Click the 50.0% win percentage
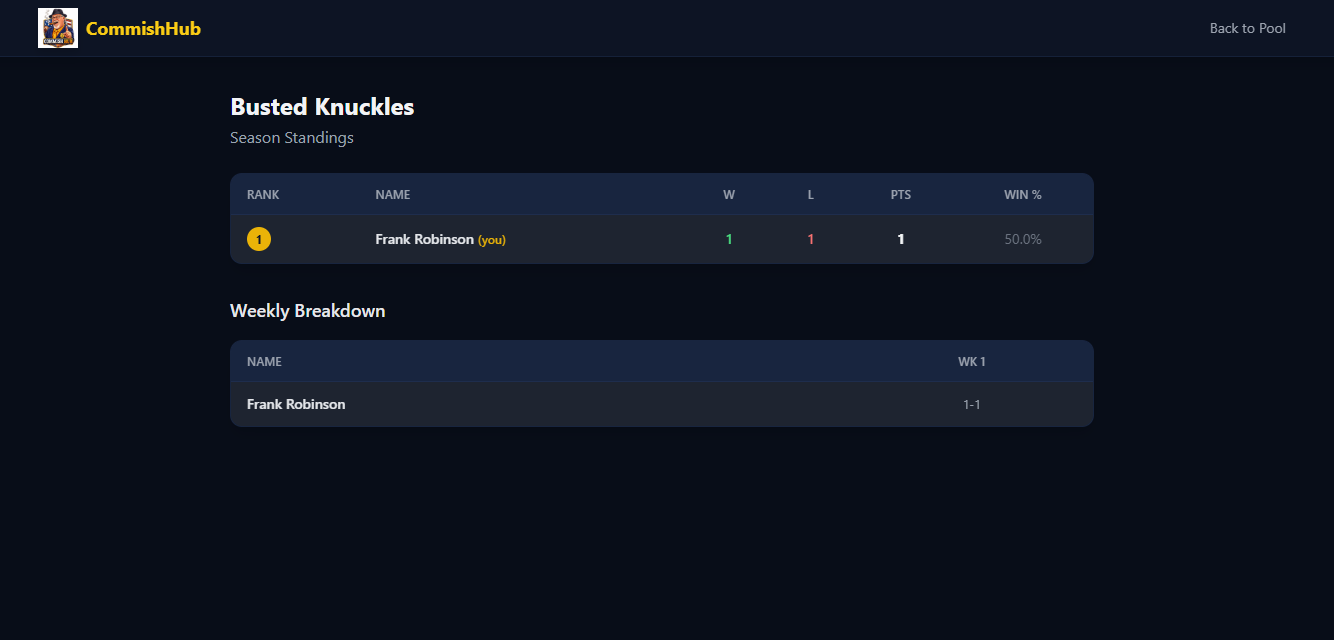The image size is (1334, 640). [x=1023, y=239]
